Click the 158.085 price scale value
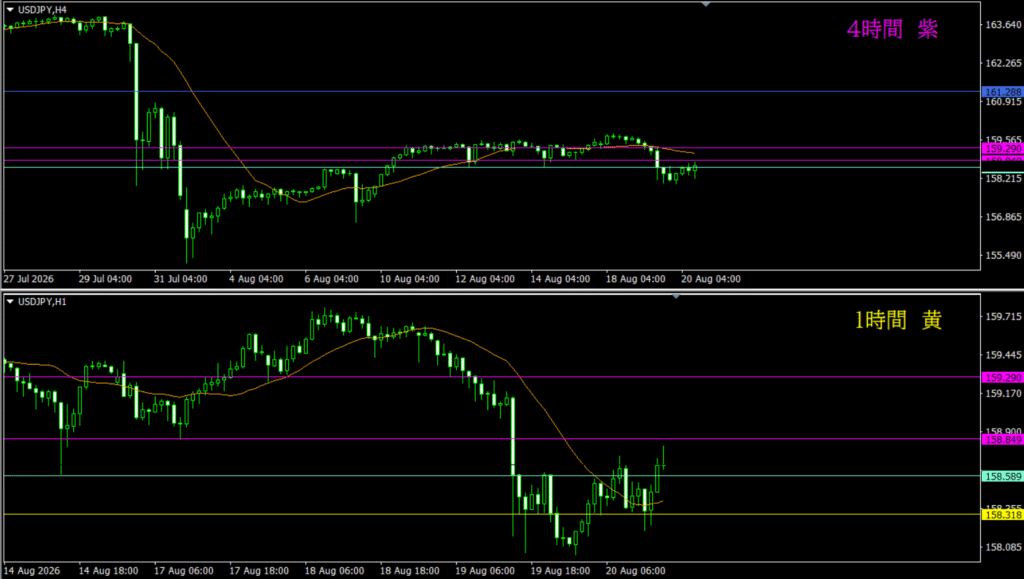The height and width of the screenshot is (579, 1024). (x=1003, y=547)
